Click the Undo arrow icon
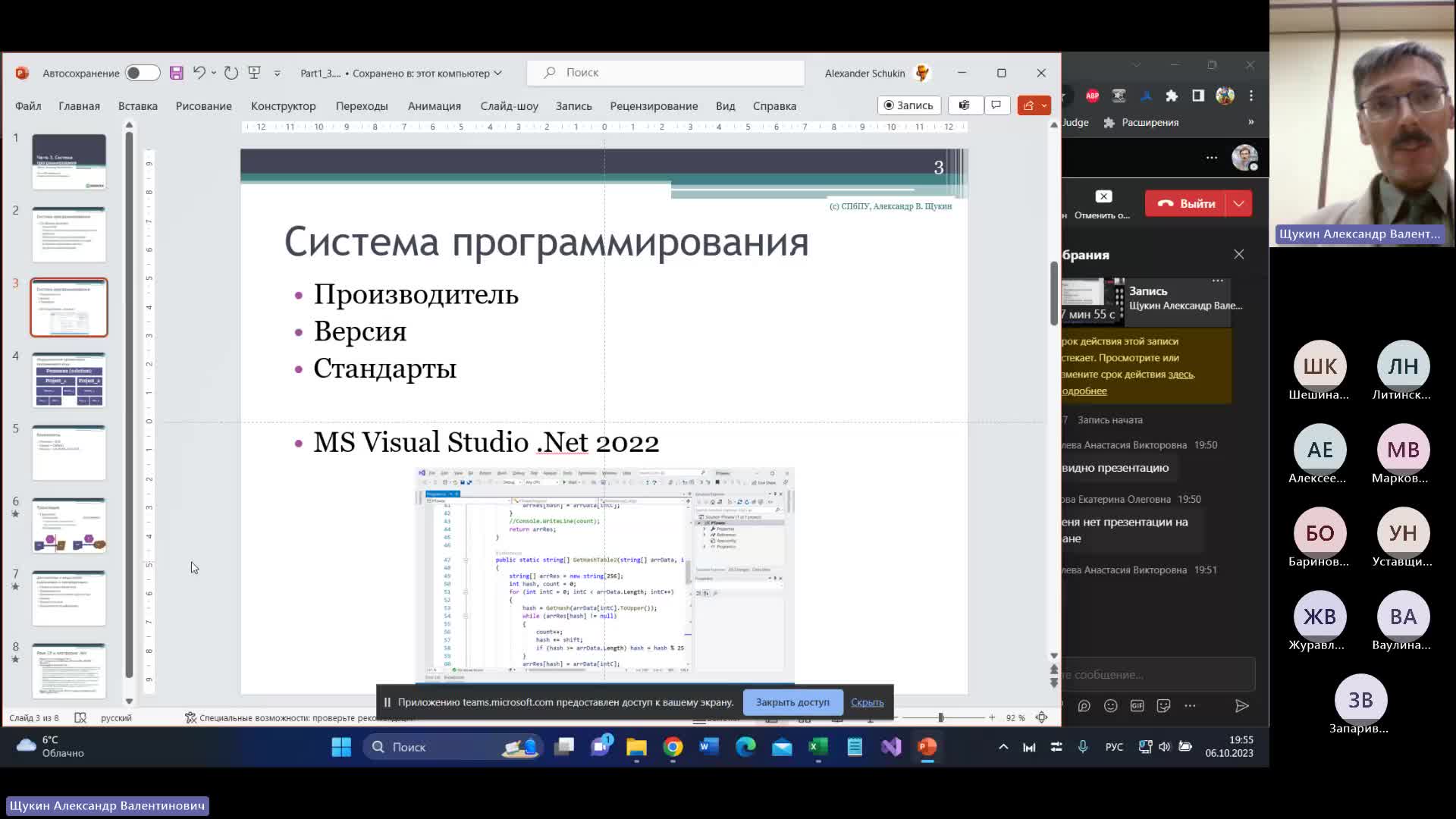The height and width of the screenshot is (819, 1456). (x=199, y=73)
